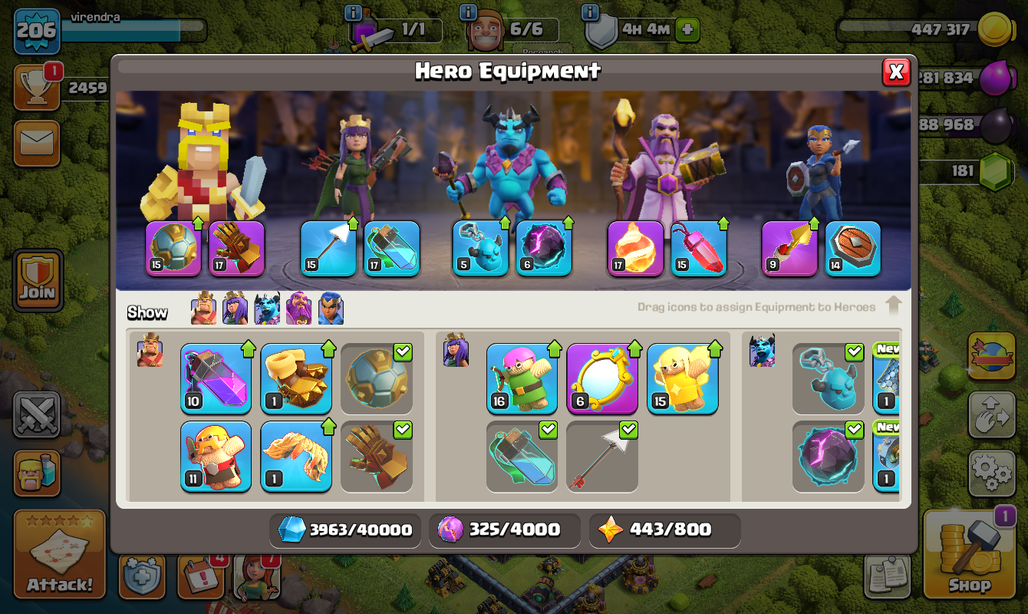The width and height of the screenshot is (1028, 614).
Task: Click the equipped Giant Arrow checked item
Action: point(602,456)
